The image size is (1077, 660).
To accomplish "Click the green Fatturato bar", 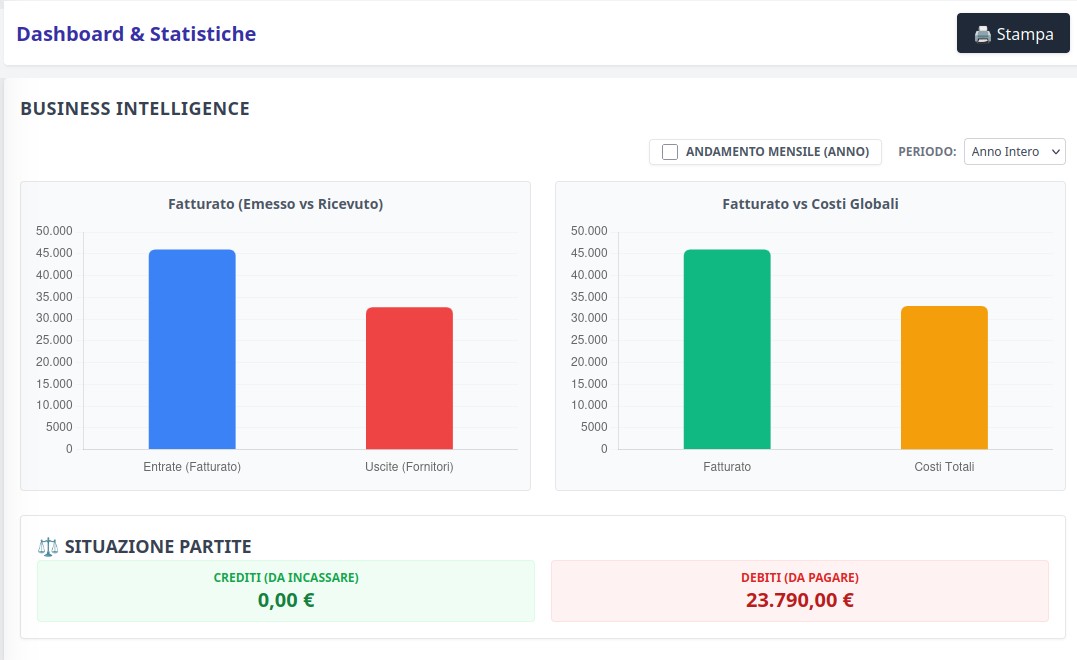I will tap(727, 349).
